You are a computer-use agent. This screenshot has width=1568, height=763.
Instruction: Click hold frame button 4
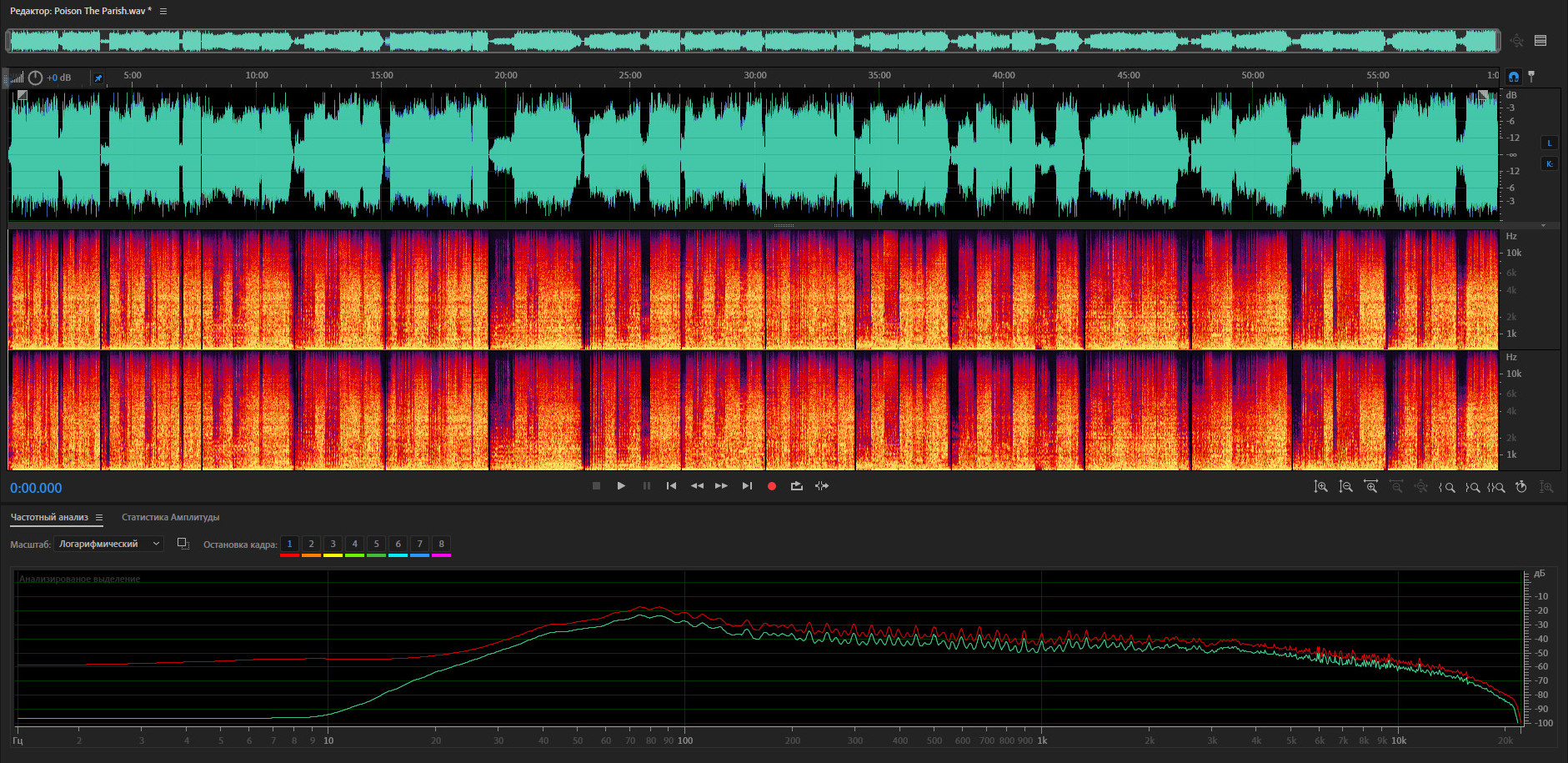(355, 544)
